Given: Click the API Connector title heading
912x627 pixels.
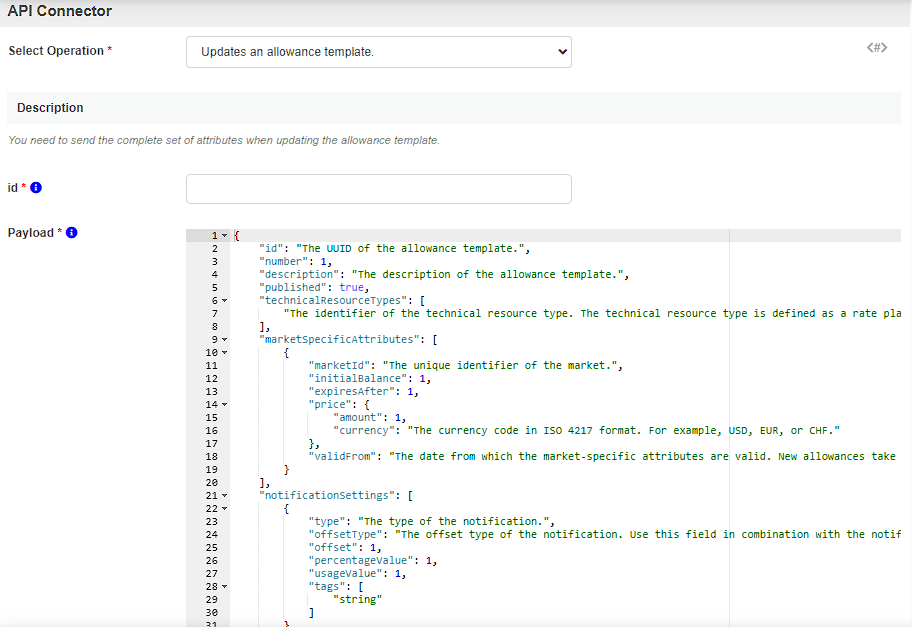Looking at the screenshot, I should [x=60, y=12].
